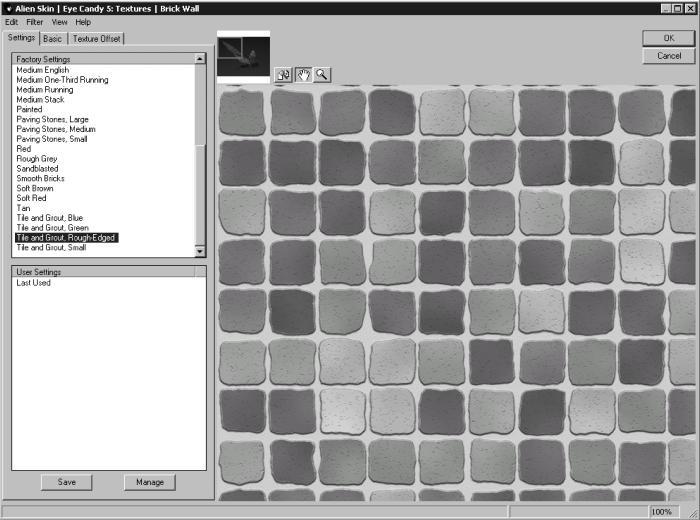Switch to the Basic tab
700x520 pixels.
coord(53,39)
